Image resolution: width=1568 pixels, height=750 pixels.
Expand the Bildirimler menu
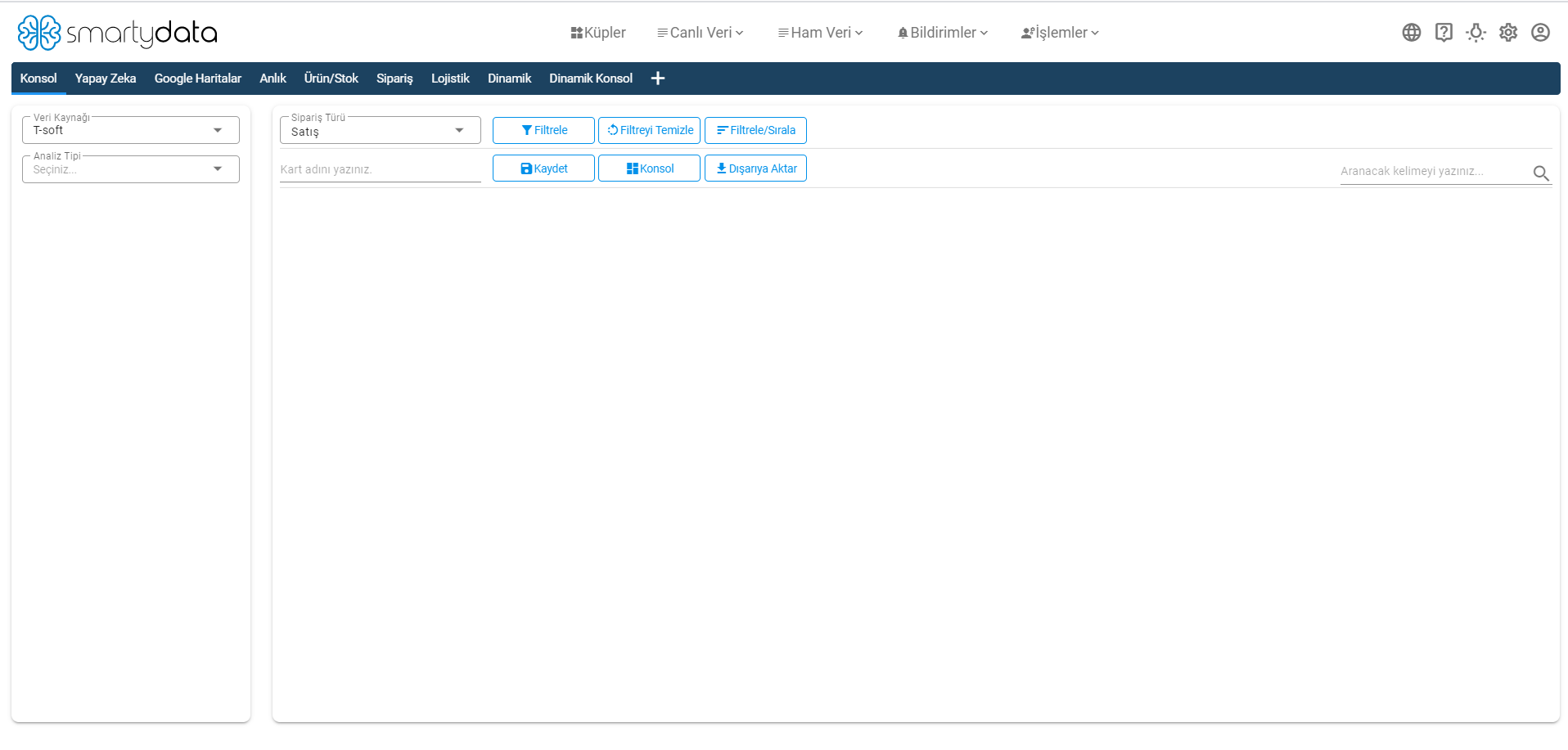point(943,33)
